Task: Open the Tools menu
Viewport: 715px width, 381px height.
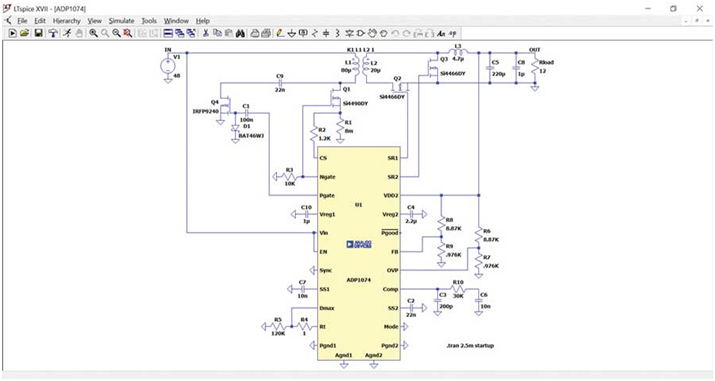Action: 149,21
